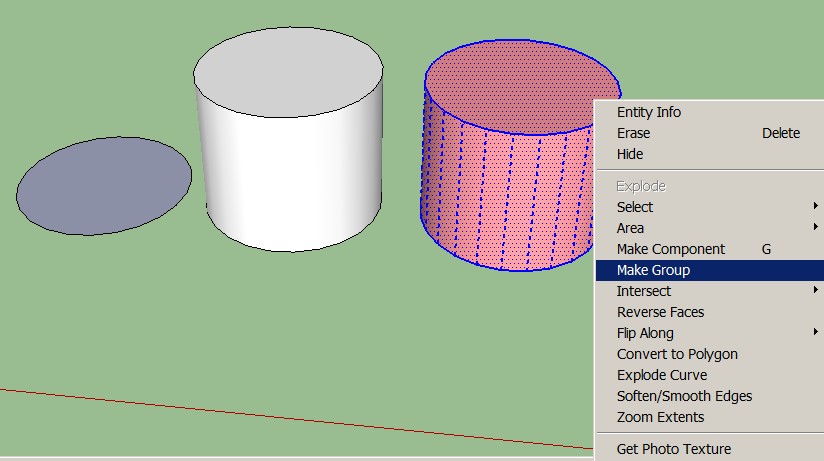
Task: Hide the selected geometry via Hide
Action: 630,154
